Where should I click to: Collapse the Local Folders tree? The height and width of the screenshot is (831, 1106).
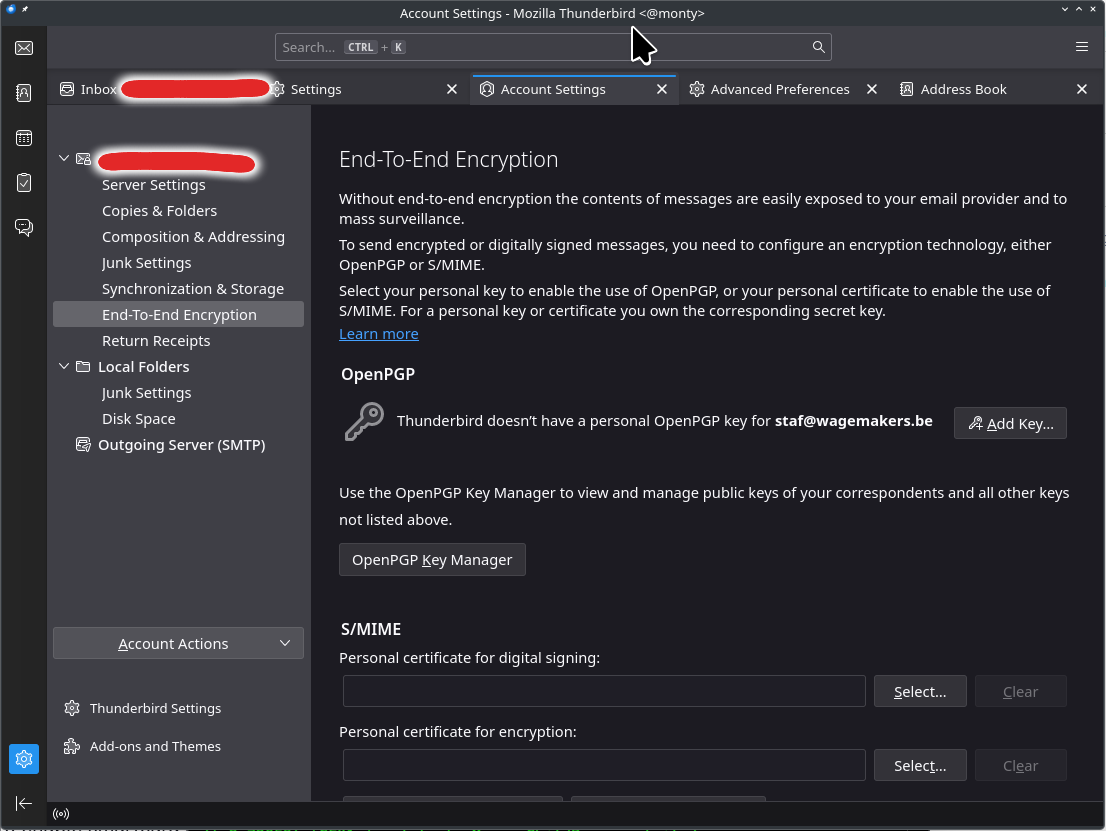tap(65, 367)
